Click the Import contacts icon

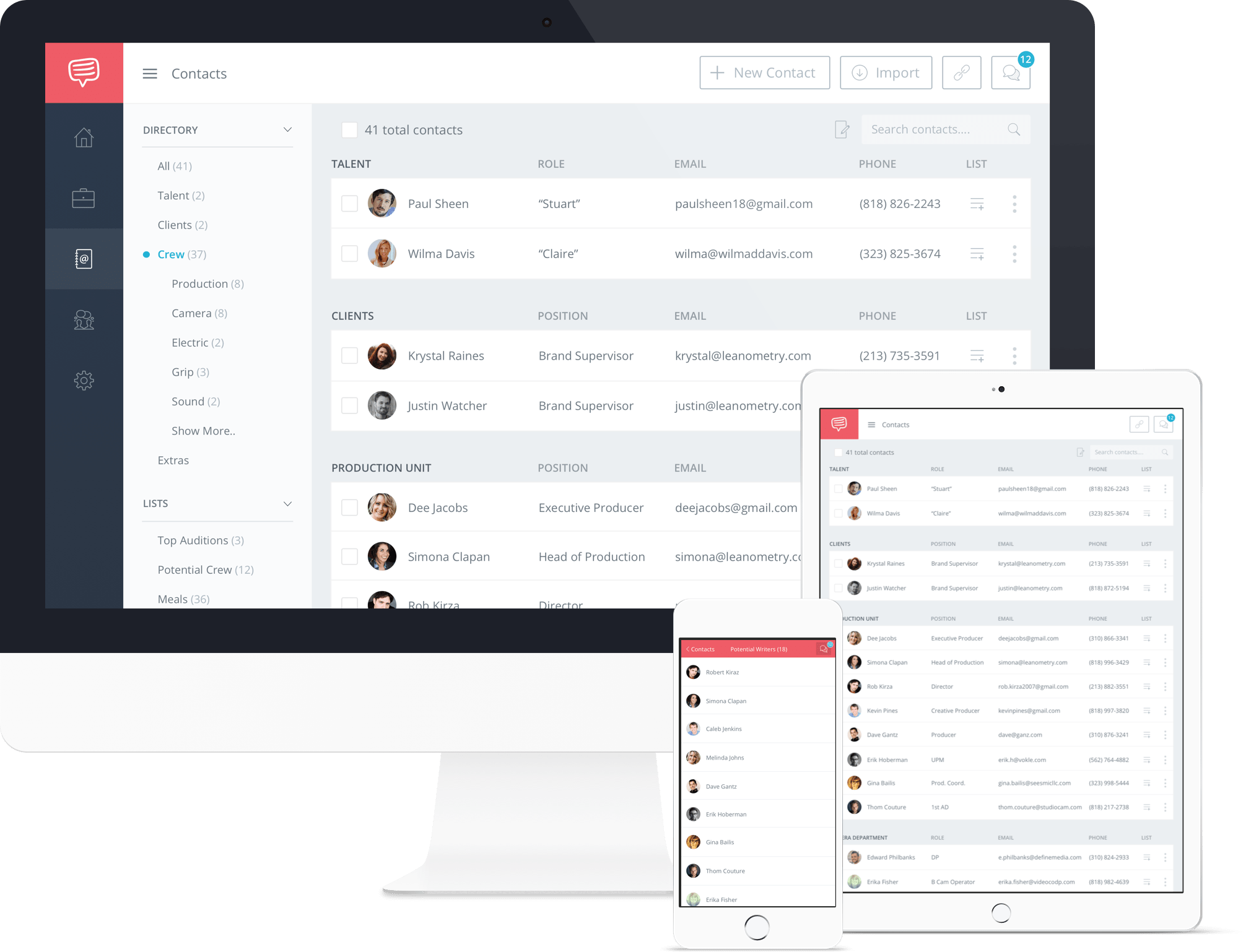885,73
